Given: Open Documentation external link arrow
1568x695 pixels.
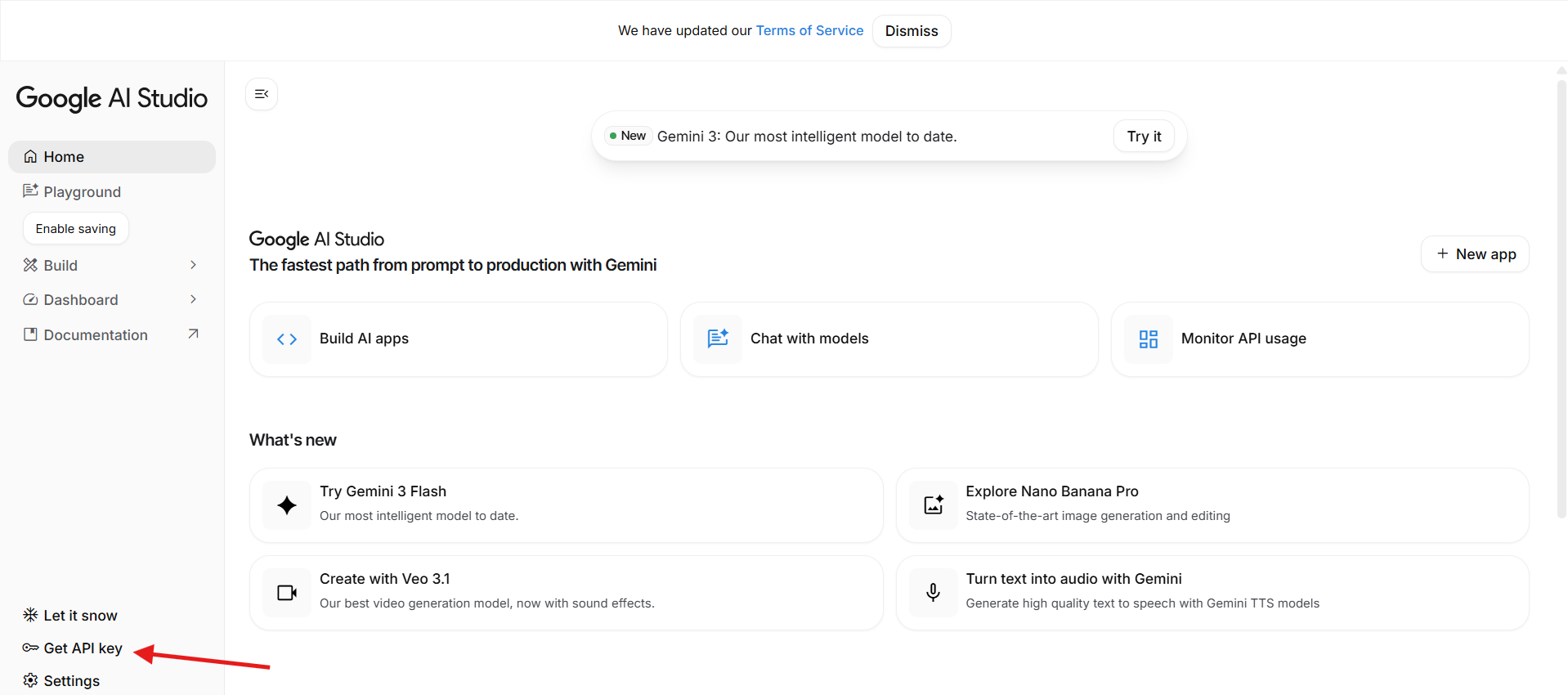Looking at the screenshot, I should click(193, 334).
